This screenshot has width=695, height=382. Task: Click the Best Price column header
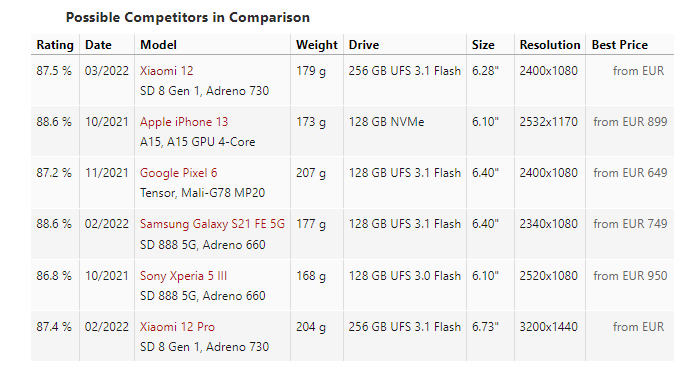click(620, 45)
